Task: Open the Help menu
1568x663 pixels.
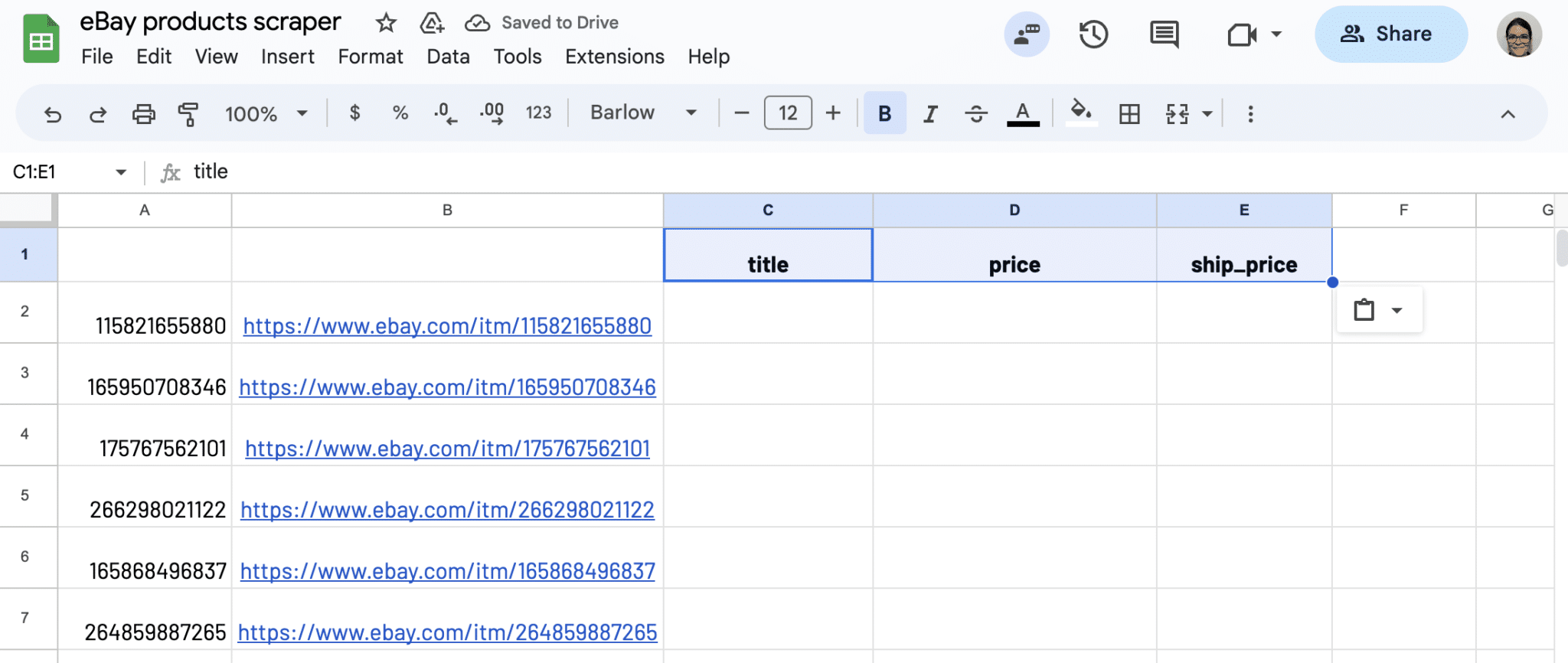Action: click(709, 57)
